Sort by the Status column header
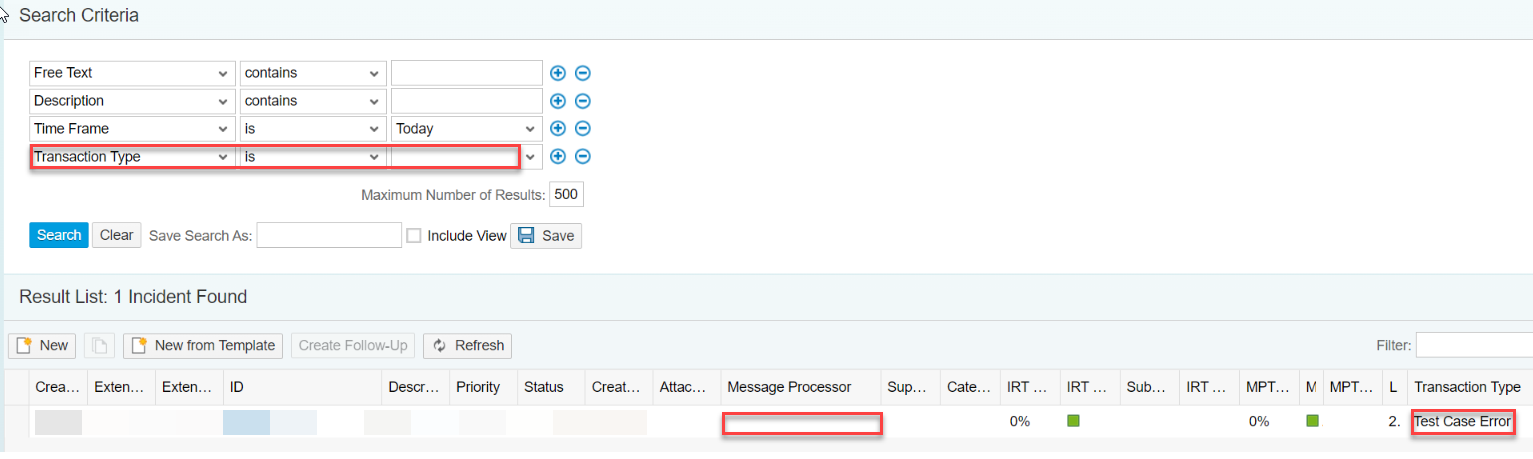This screenshot has height=459, width=1533. coord(551,387)
